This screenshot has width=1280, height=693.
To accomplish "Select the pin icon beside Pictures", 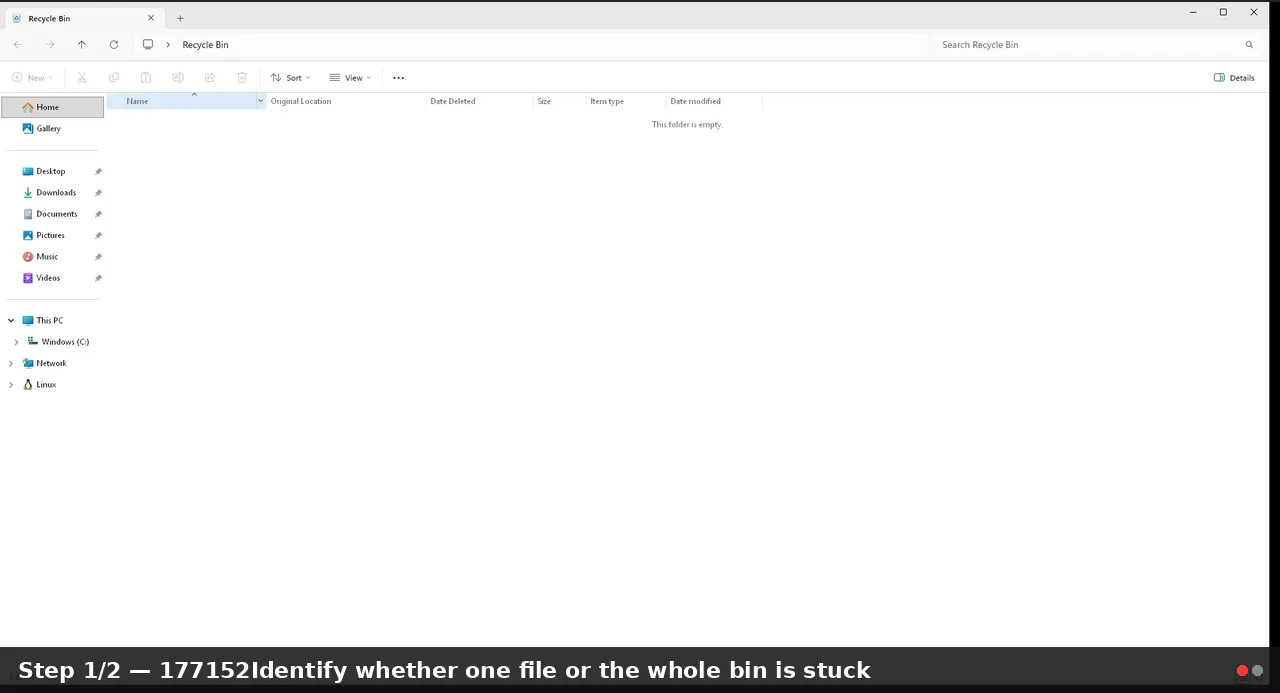I will click(98, 236).
